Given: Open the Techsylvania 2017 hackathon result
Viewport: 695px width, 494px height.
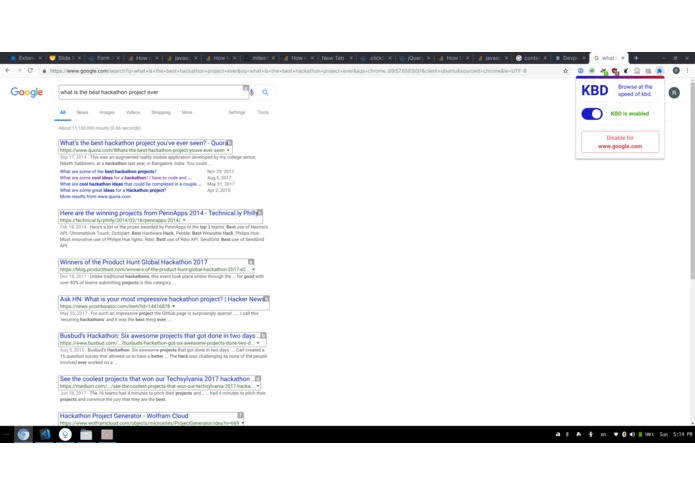Looking at the screenshot, I should pyautogui.click(x=157, y=379).
